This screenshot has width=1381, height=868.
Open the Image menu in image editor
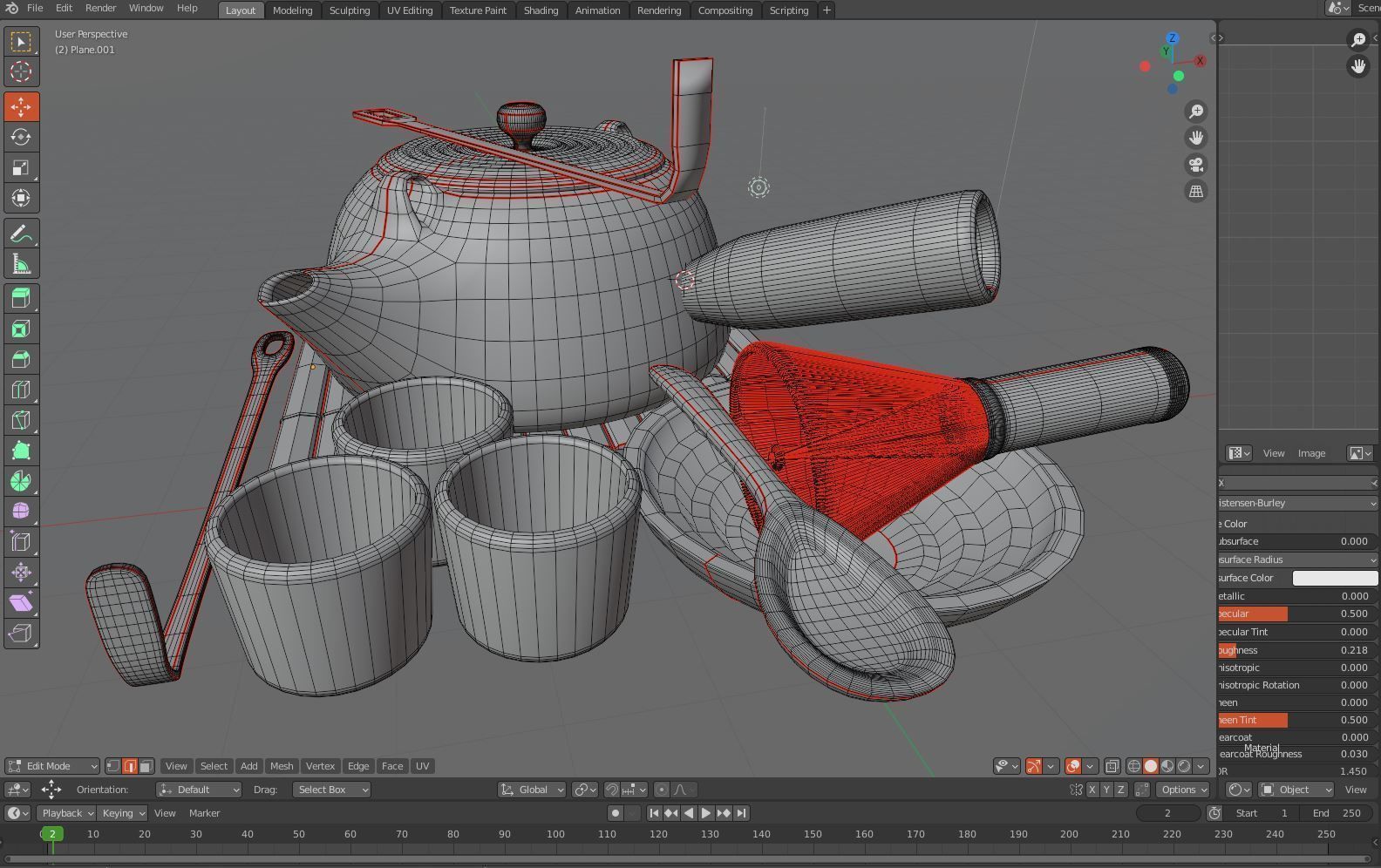click(x=1311, y=453)
